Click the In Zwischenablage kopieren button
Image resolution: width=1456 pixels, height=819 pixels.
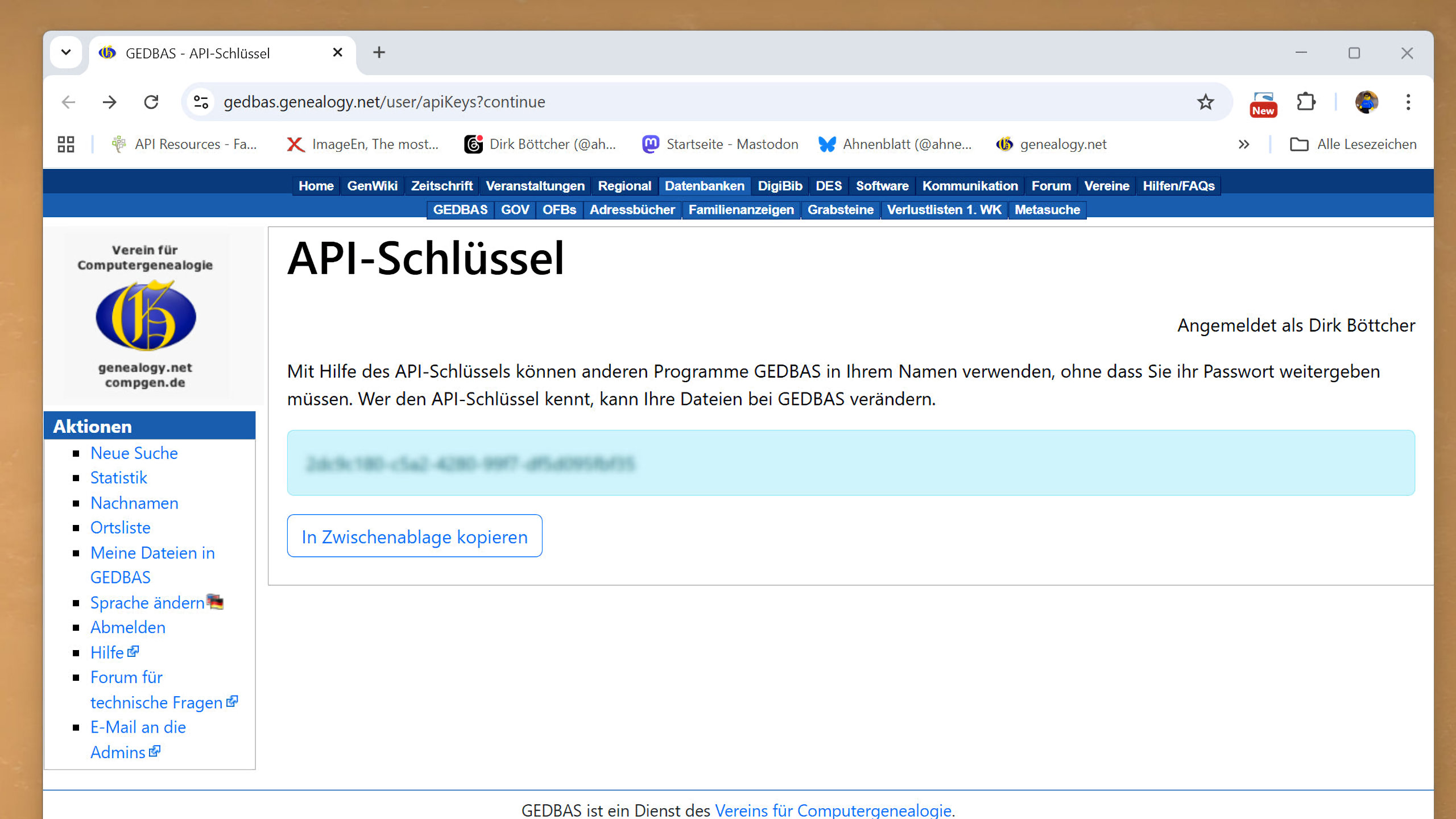(415, 536)
